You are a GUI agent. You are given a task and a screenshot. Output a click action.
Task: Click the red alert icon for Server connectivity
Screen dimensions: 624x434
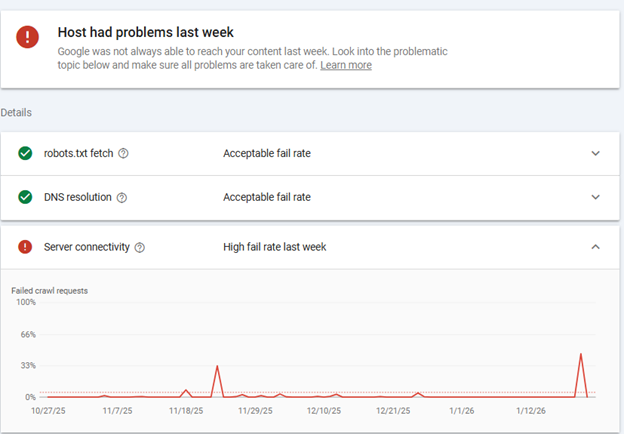tap(25, 247)
